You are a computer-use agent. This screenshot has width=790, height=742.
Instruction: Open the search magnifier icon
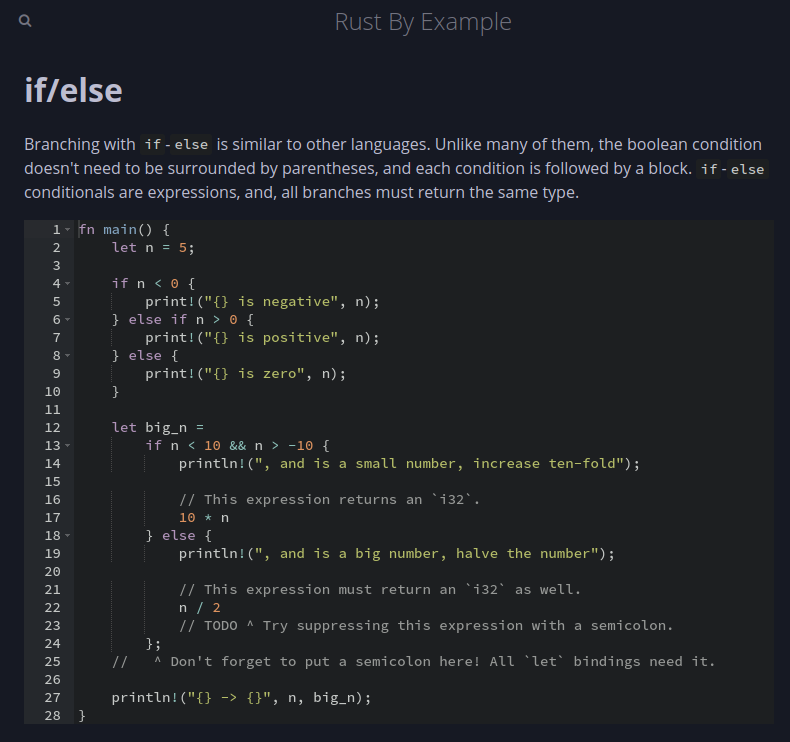(25, 21)
